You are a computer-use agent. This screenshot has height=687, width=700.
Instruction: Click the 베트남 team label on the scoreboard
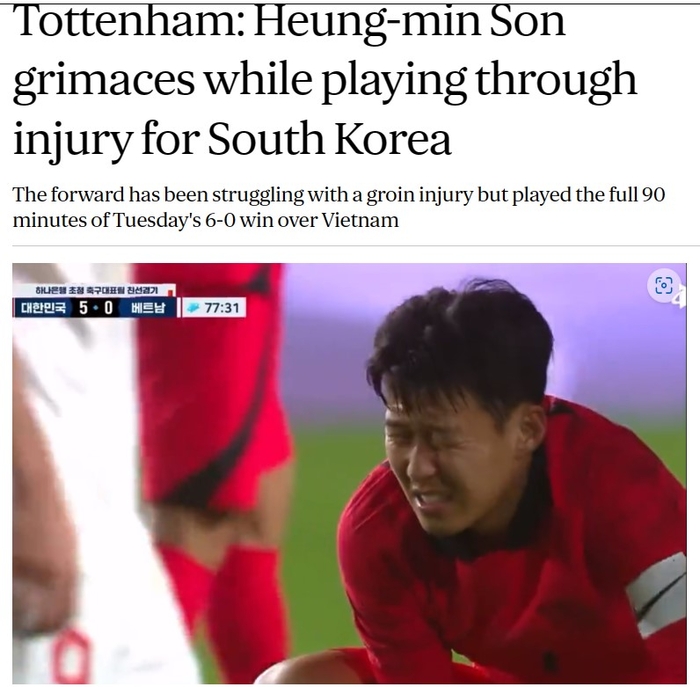tap(148, 308)
